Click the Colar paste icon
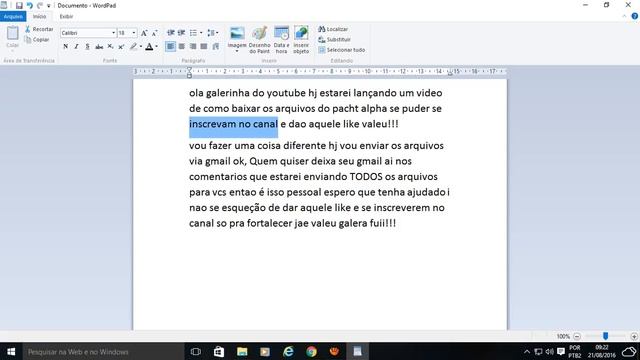Screen dimensions: 640x360 (x=13, y=33)
